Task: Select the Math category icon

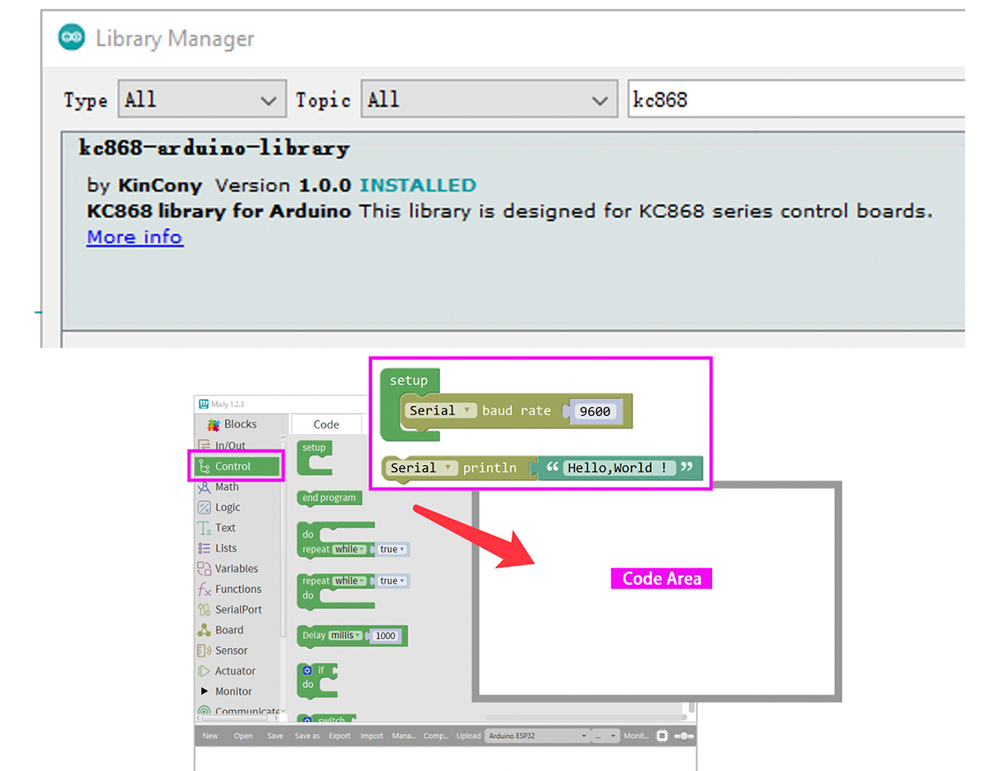Action: [x=204, y=487]
